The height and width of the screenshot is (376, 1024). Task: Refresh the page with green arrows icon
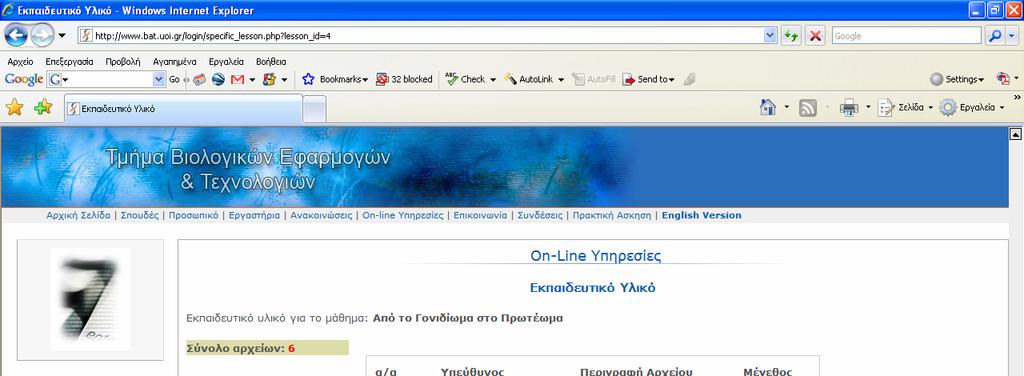click(x=792, y=36)
